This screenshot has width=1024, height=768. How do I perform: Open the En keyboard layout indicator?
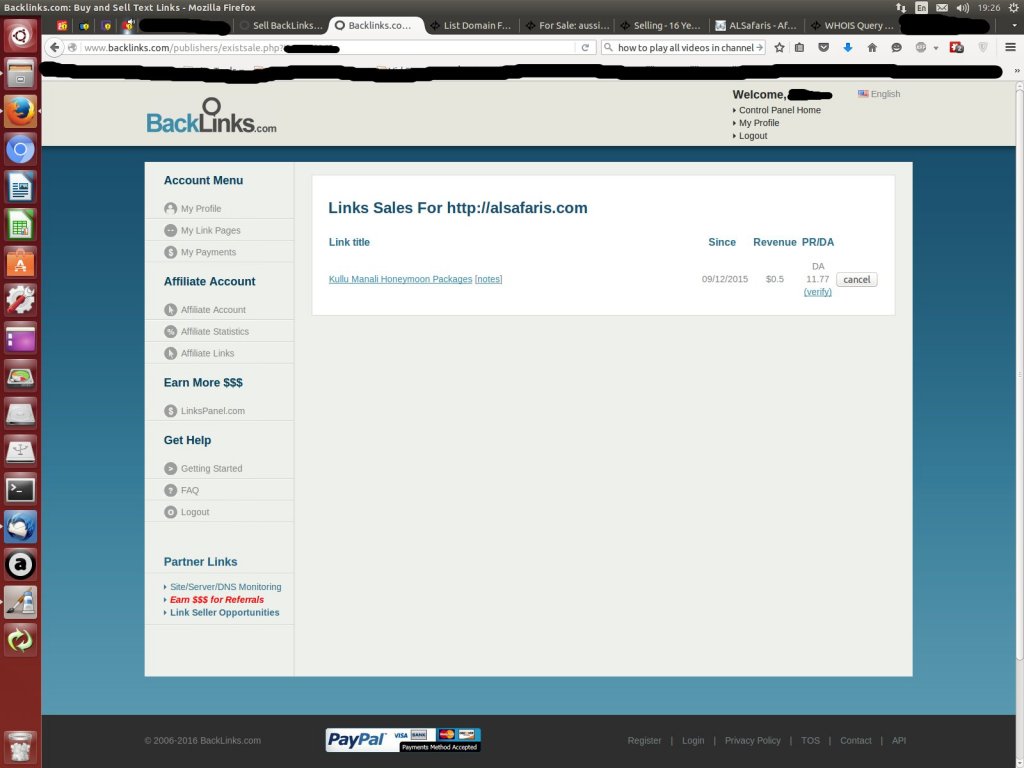coord(921,7)
